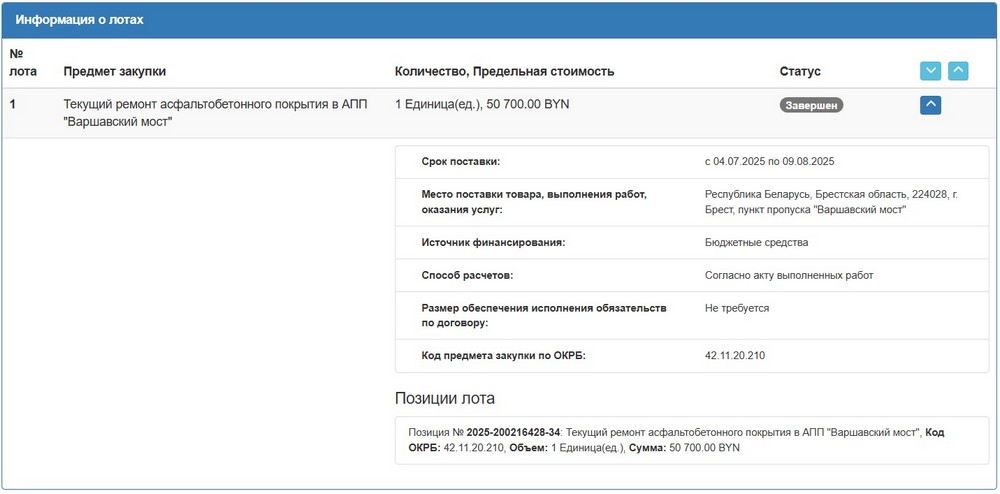Click the 'Статус' column header
The width and height of the screenshot is (1000, 494).
coord(800,72)
